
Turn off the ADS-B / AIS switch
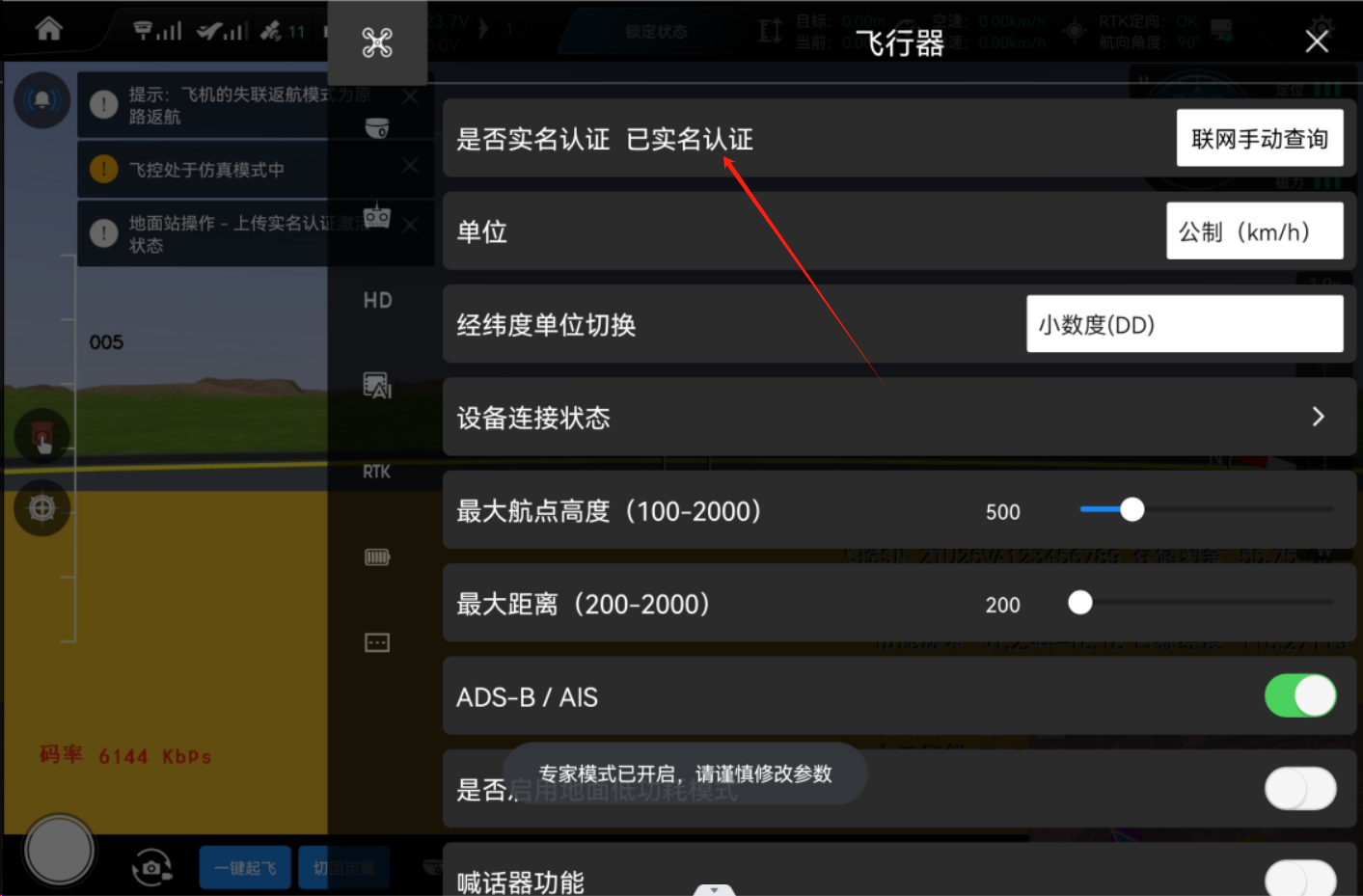click(1300, 695)
